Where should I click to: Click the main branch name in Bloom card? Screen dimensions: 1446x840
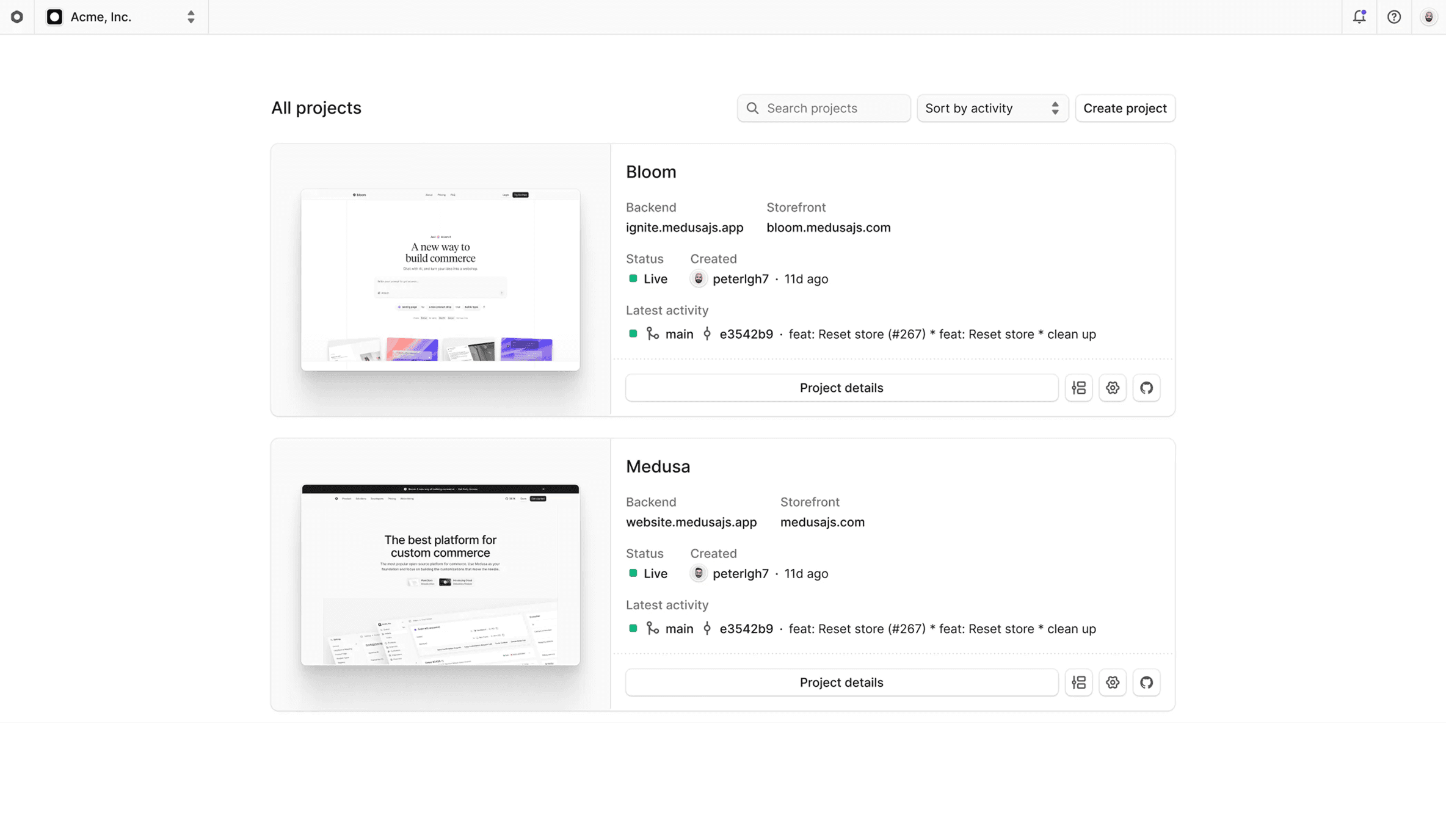679,335
